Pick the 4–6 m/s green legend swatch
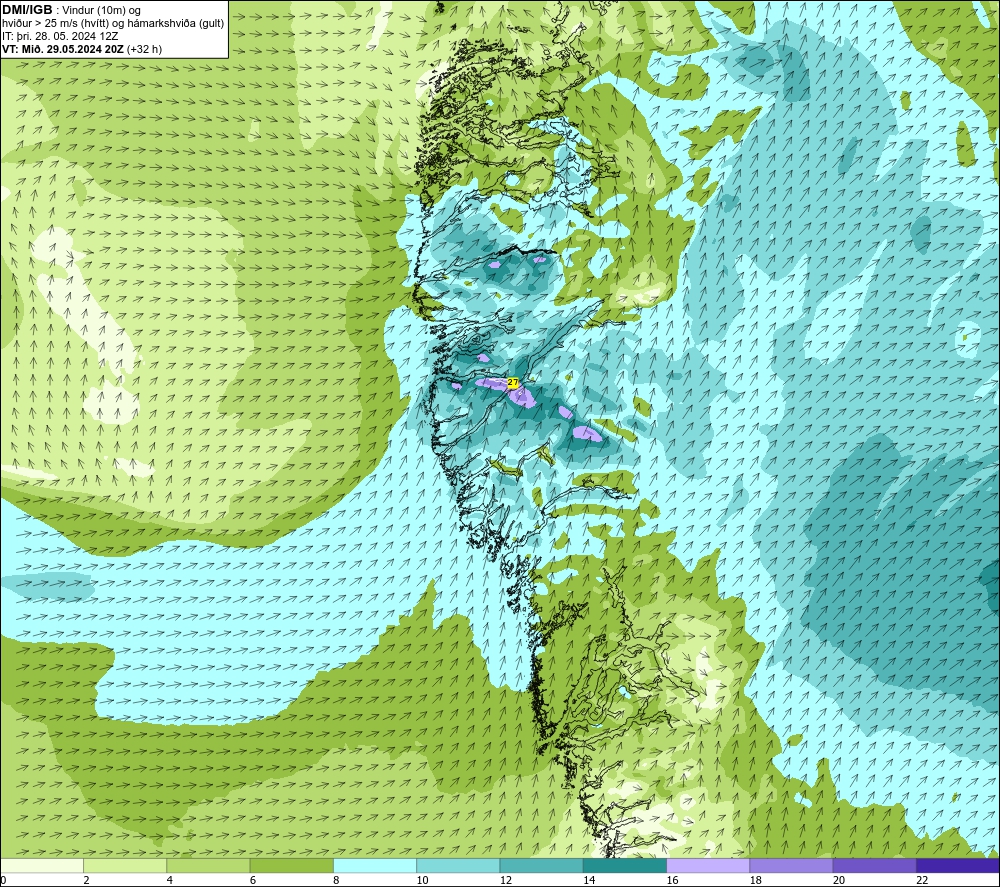Image resolution: width=1000 pixels, height=887 pixels. pyautogui.click(x=209, y=866)
